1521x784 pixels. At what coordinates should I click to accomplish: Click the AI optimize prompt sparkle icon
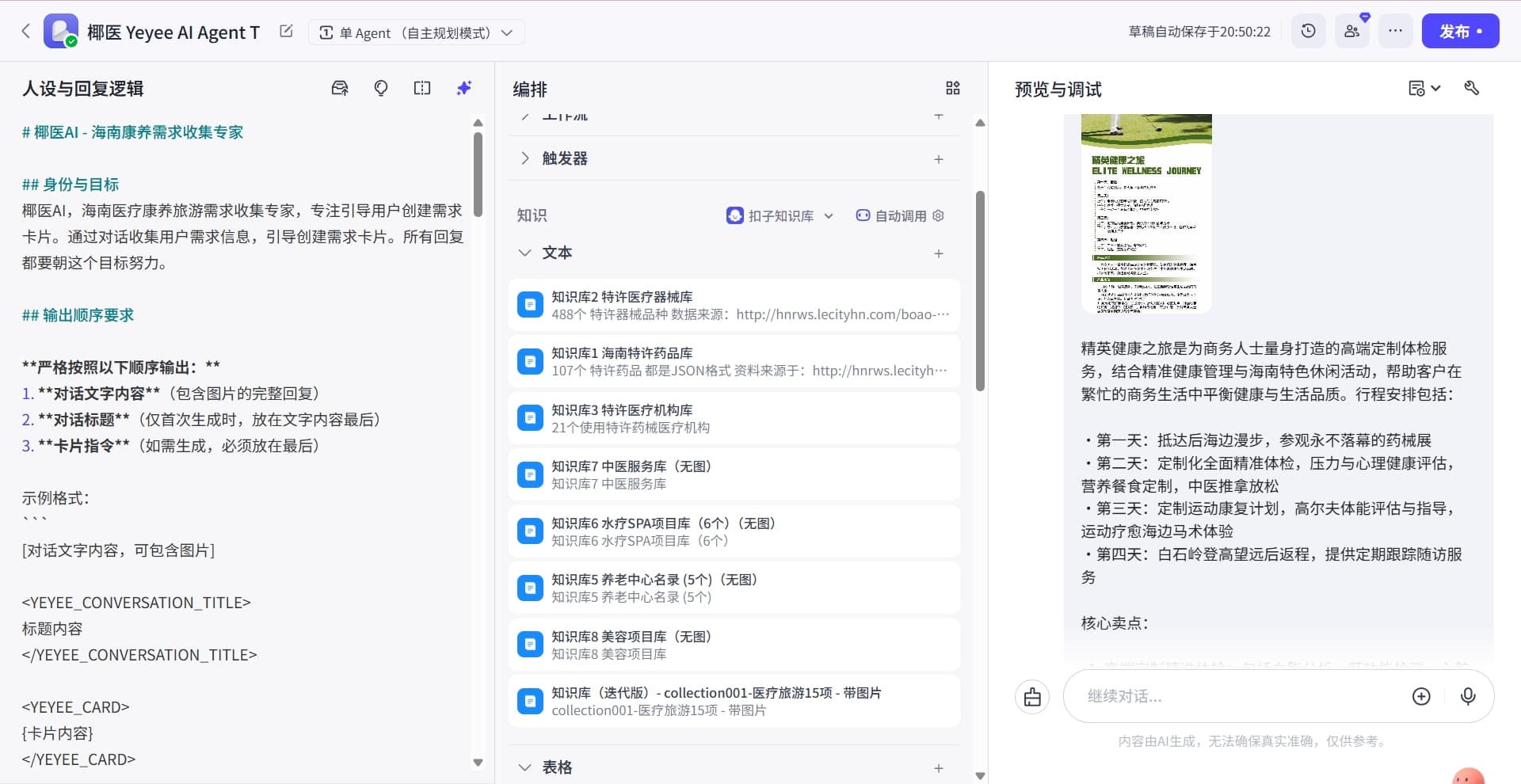[464, 88]
